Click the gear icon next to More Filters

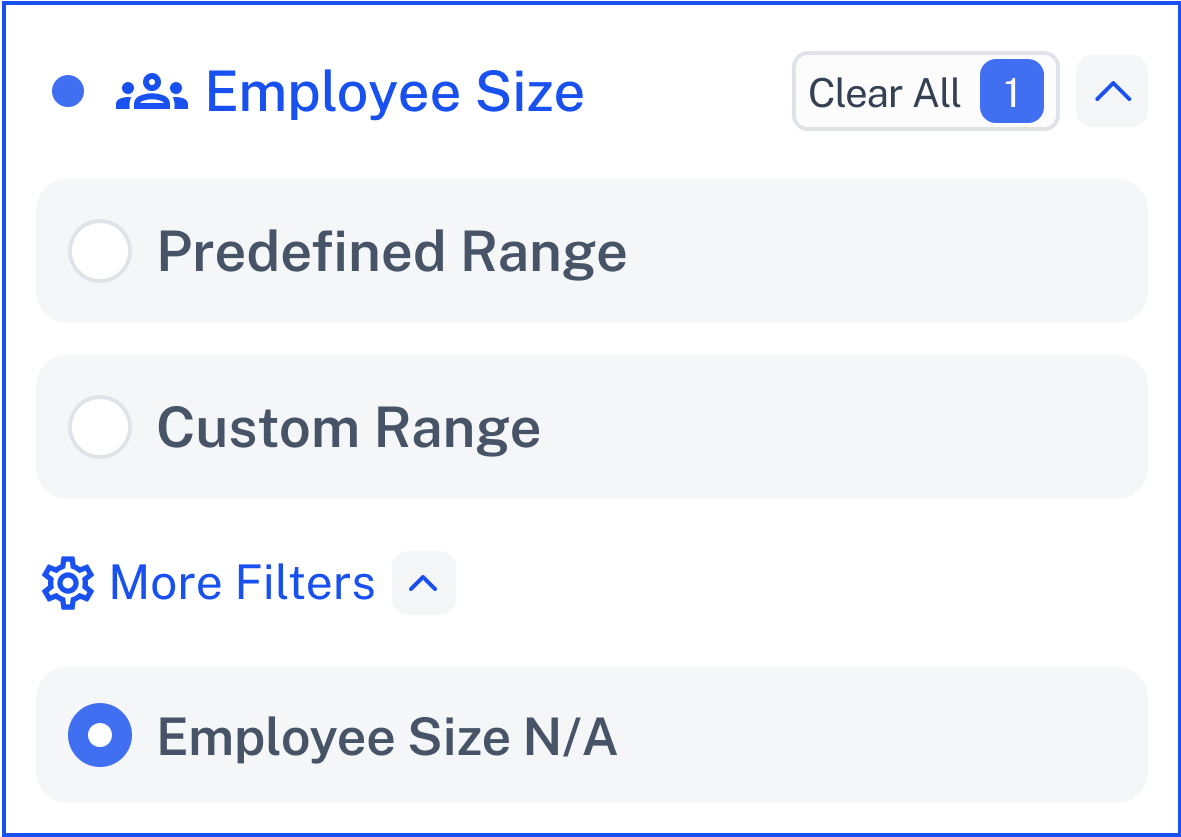tap(68, 583)
